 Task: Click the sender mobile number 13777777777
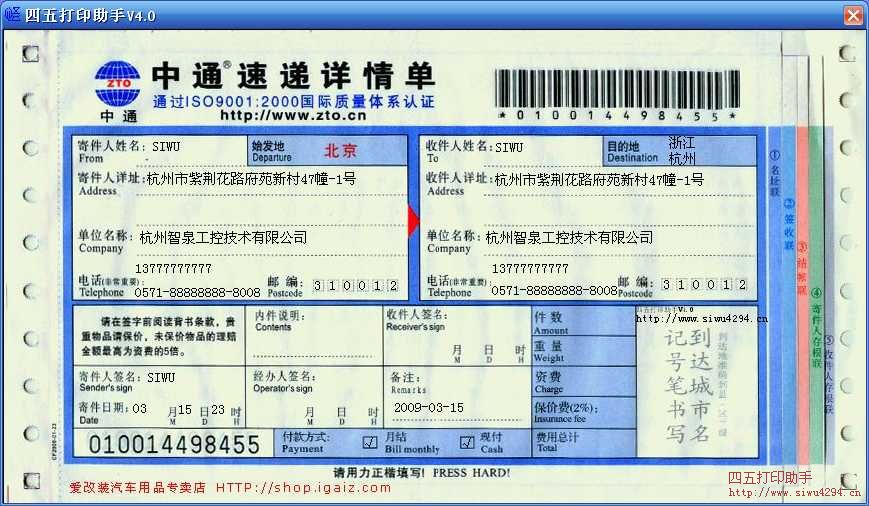pyautogui.click(x=173, y=269)
